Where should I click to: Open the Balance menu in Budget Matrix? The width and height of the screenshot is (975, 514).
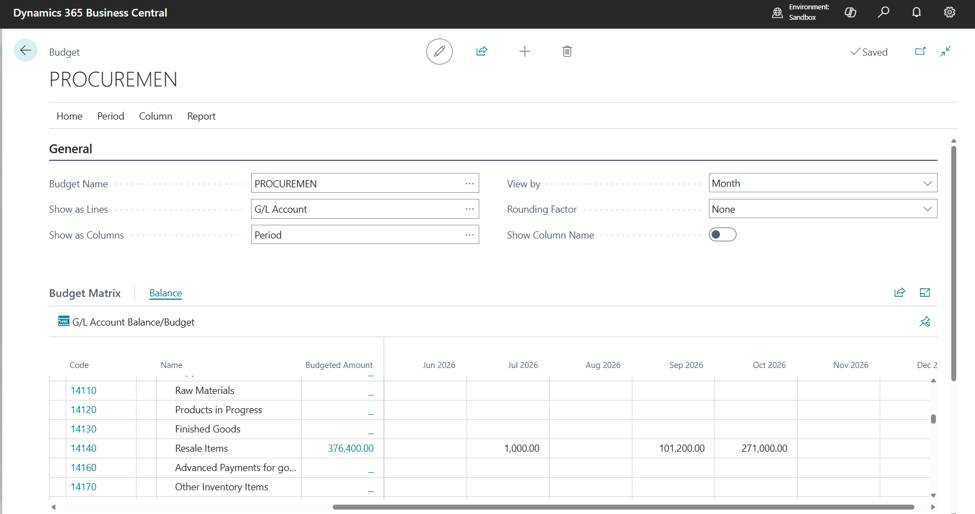coord(165,293)
